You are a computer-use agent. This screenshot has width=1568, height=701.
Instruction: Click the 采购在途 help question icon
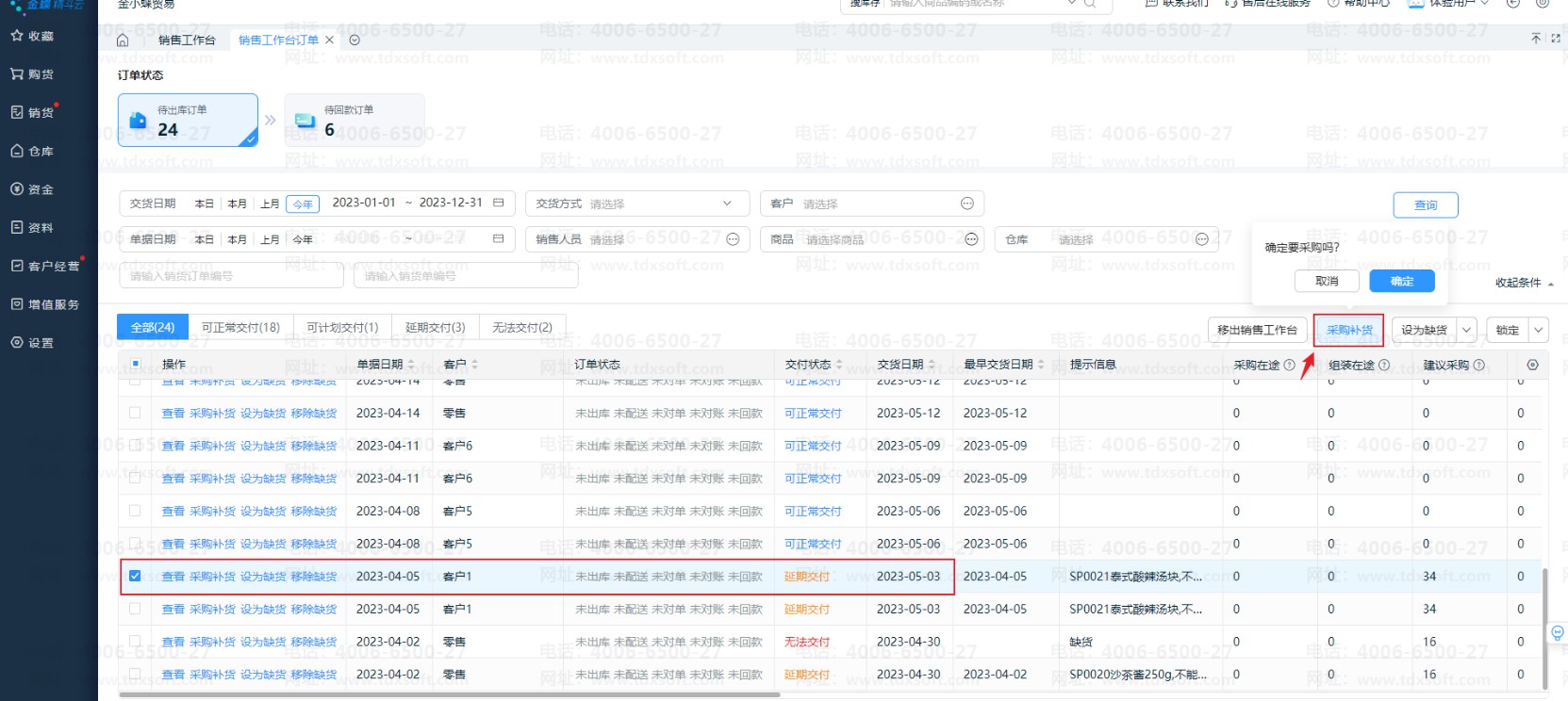pyautogui.click(x=1289, y=365)
